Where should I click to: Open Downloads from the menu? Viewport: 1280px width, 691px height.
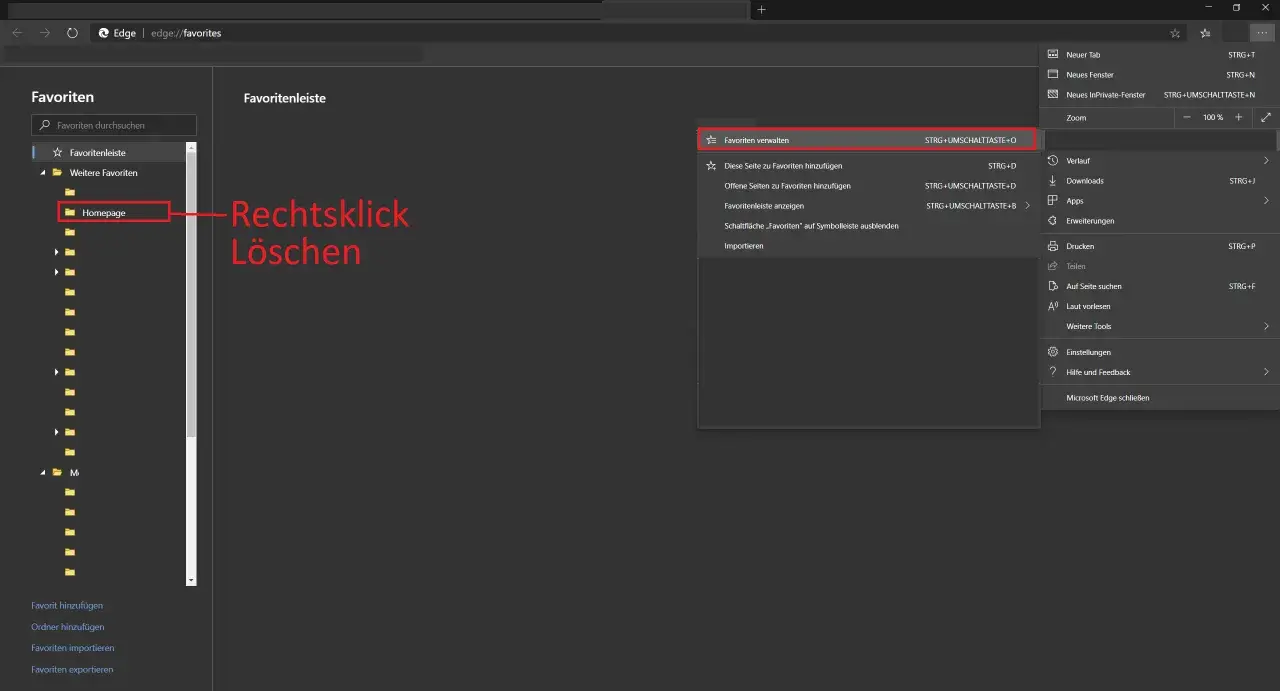coord(1160,181)
